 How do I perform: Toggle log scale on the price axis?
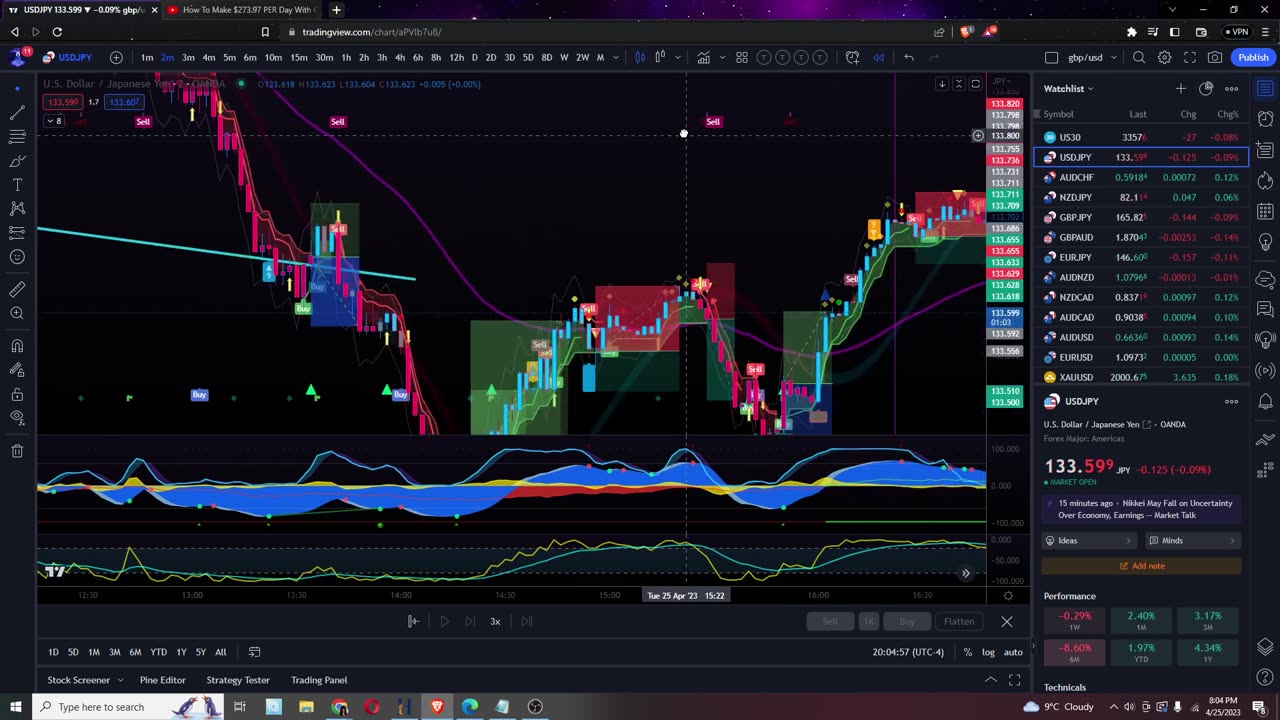coord(988,652)
